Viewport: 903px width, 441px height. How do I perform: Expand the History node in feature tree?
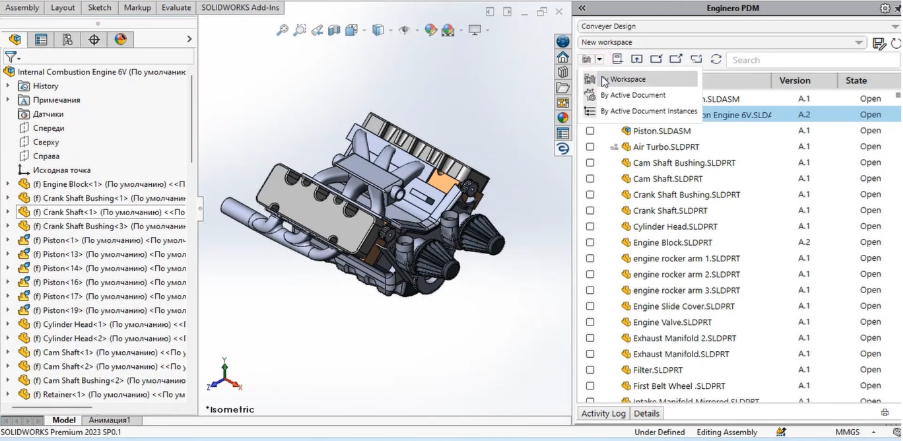click(8, 86)
